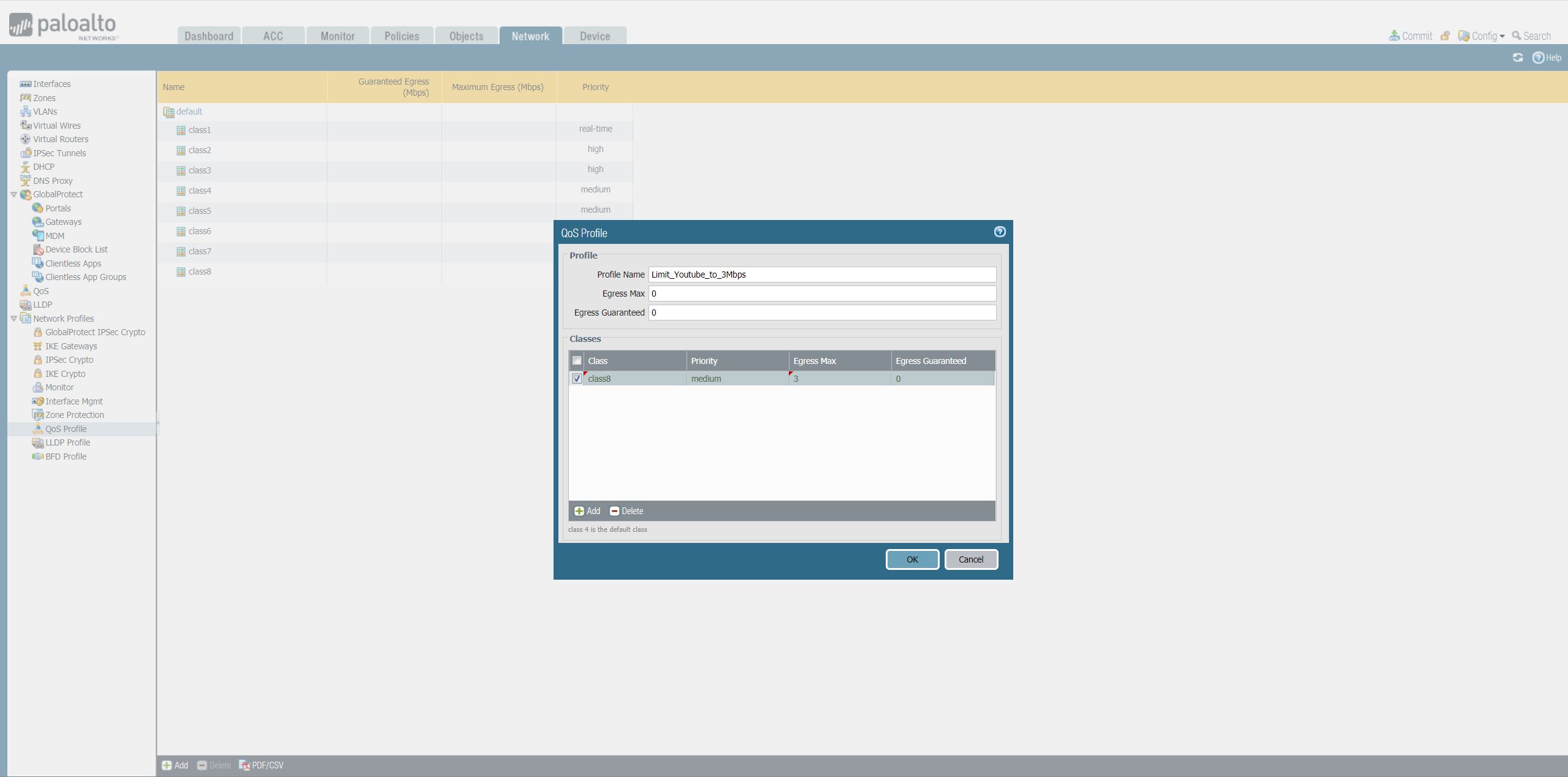Open the Zone Protection profile item

74,415
